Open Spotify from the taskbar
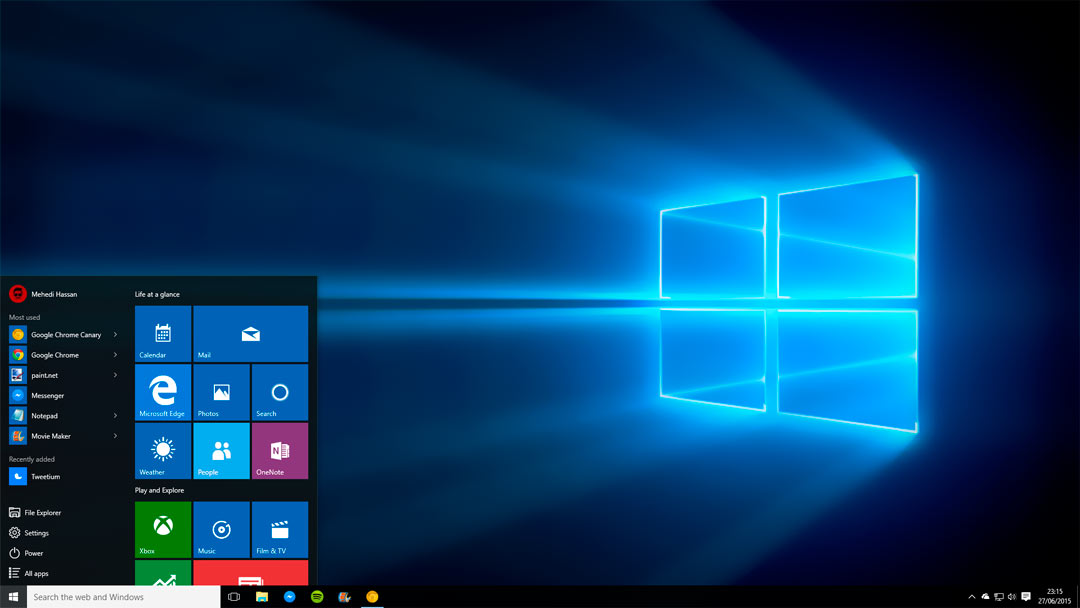The width and height of the screenshot is (1080, 608). [317, 597]
